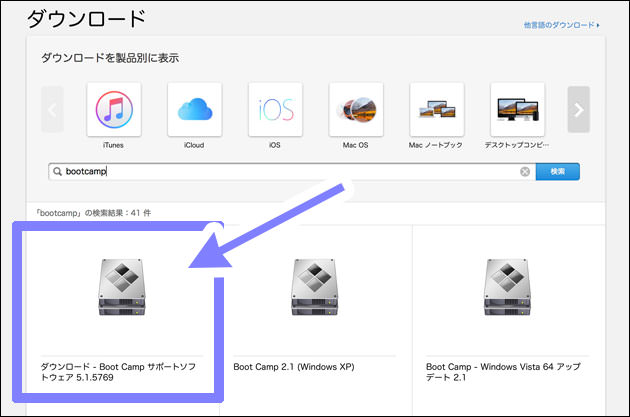
Task: Click Boot Camp - Windows Vista 64 アップデート 2.1 title
Action: [503, 372]
